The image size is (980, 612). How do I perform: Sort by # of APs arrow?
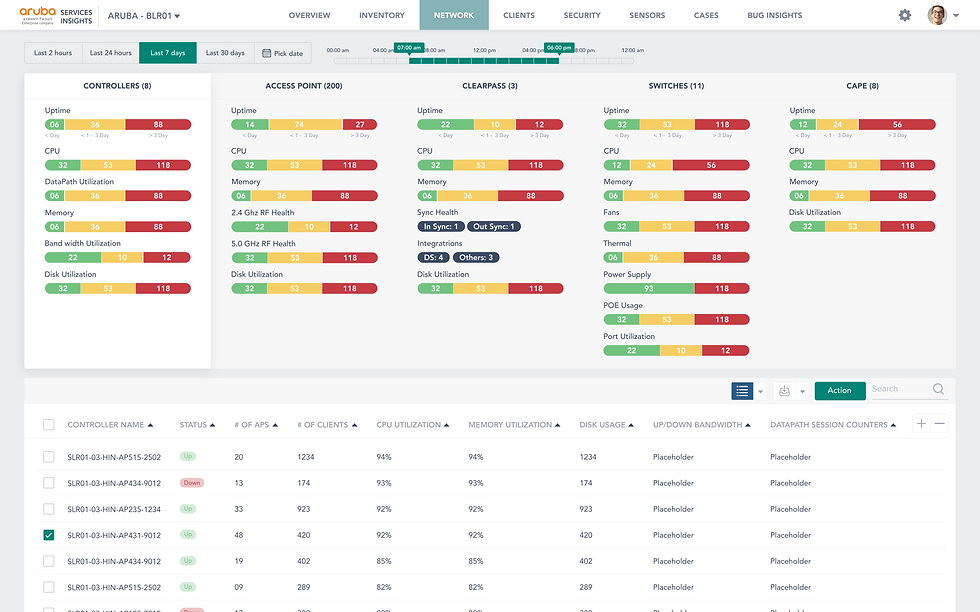tap(275, 425)
